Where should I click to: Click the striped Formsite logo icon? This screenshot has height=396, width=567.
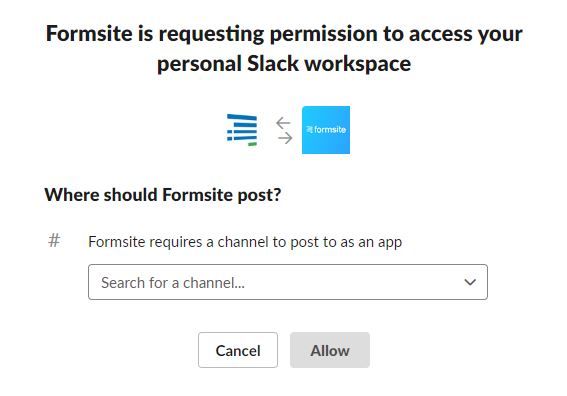242,130
